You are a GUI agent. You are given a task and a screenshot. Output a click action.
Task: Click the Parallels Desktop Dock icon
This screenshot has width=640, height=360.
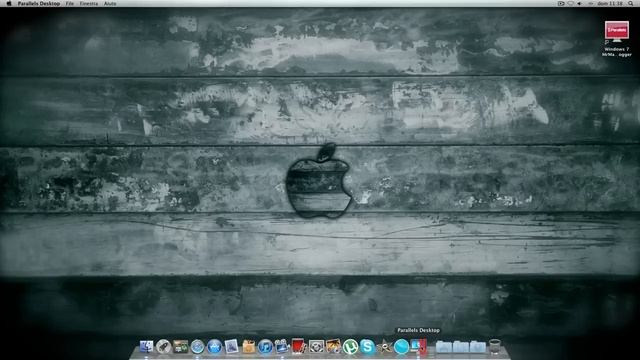click(418, 346)
